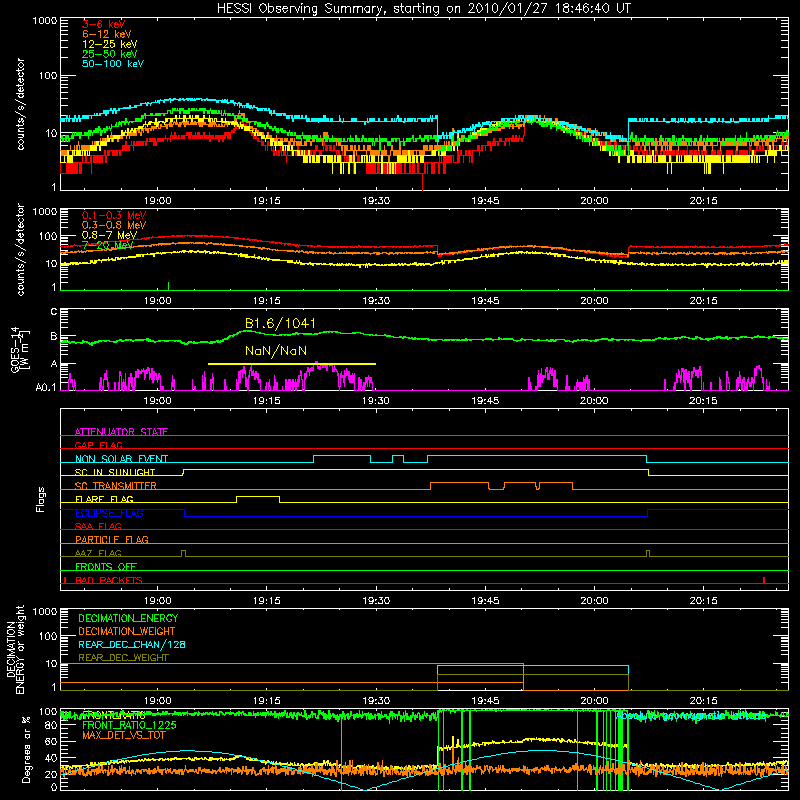The height and width of the screenshot is (800, 800).
Task: Click the SAA_FLAG label
Action: point(98,526)
